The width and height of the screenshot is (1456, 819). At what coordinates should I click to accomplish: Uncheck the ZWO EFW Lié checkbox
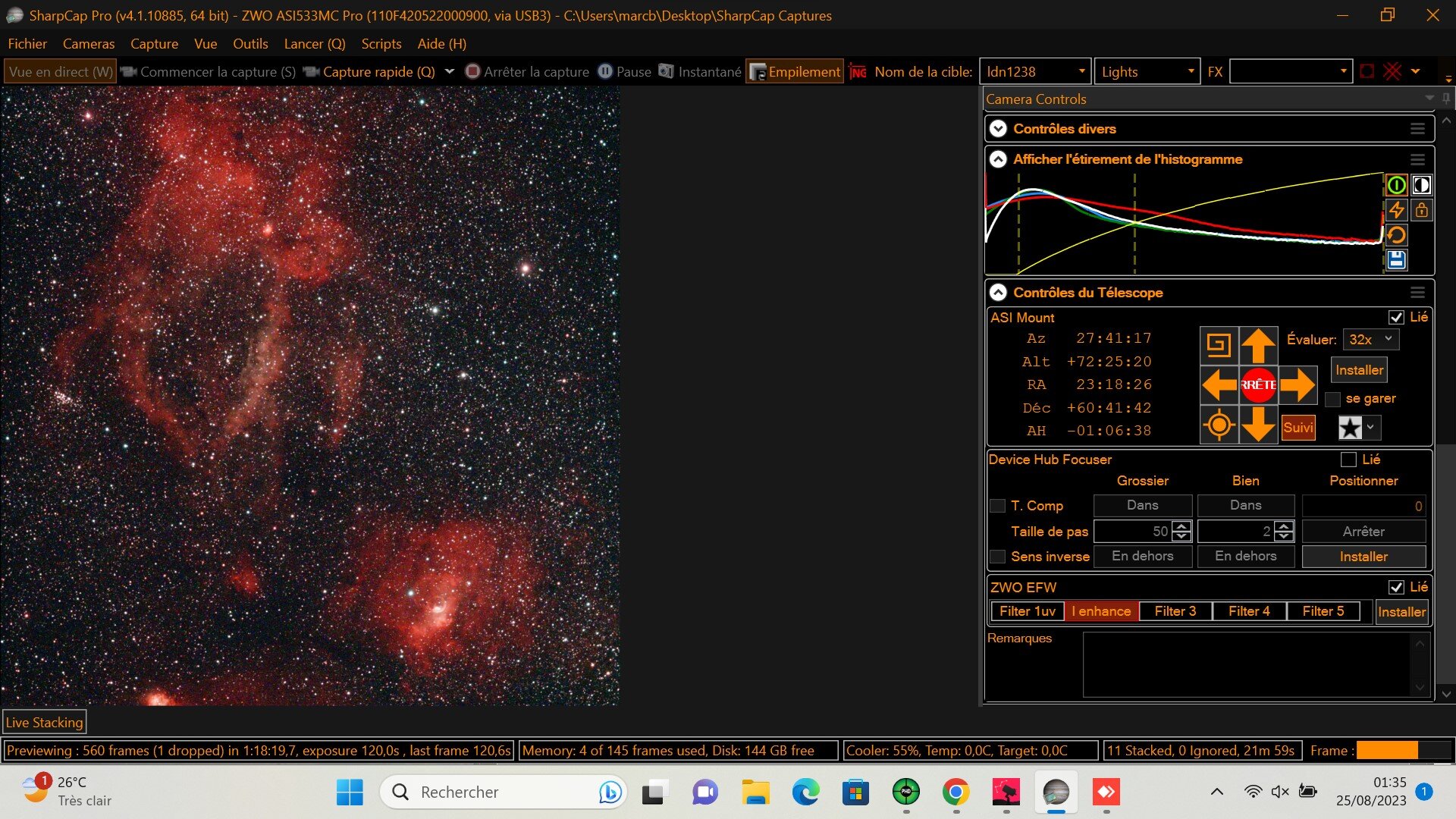[x=1396, y=587]
